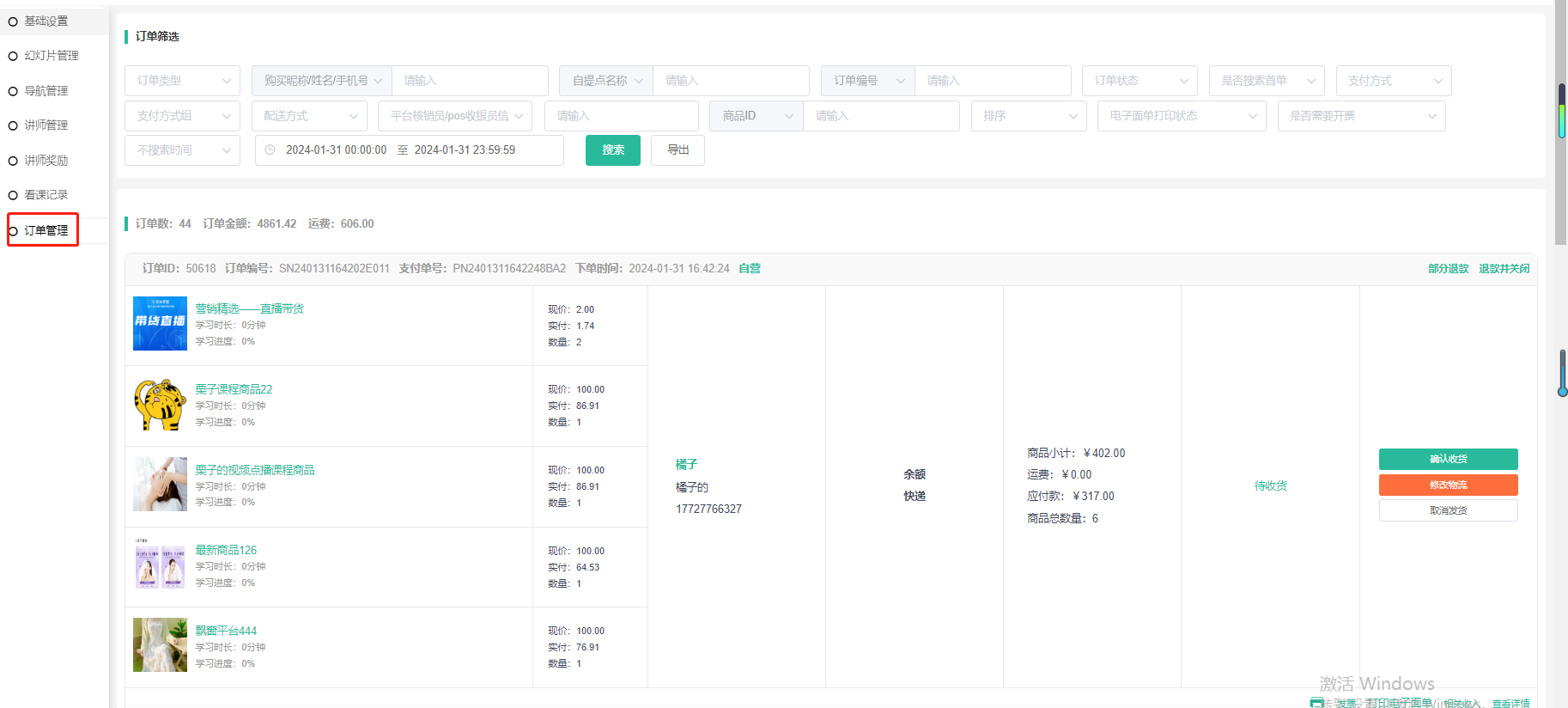This screenshot has height=708, width=1568.
Task: Go to 讲师管理 menu item
Action: [x=46, y=125]
